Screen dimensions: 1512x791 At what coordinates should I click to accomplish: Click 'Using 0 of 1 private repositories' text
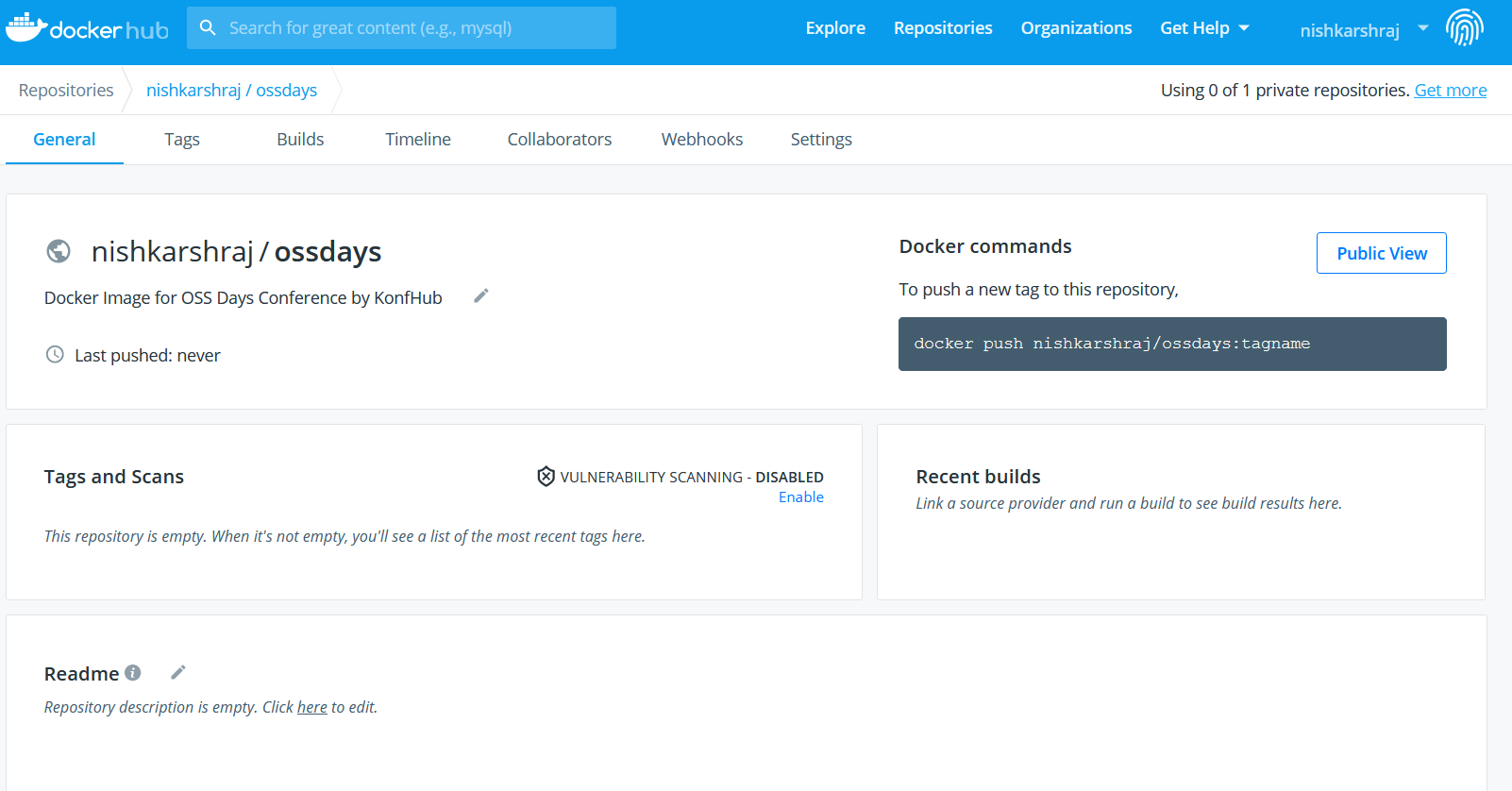(1285, 91)
